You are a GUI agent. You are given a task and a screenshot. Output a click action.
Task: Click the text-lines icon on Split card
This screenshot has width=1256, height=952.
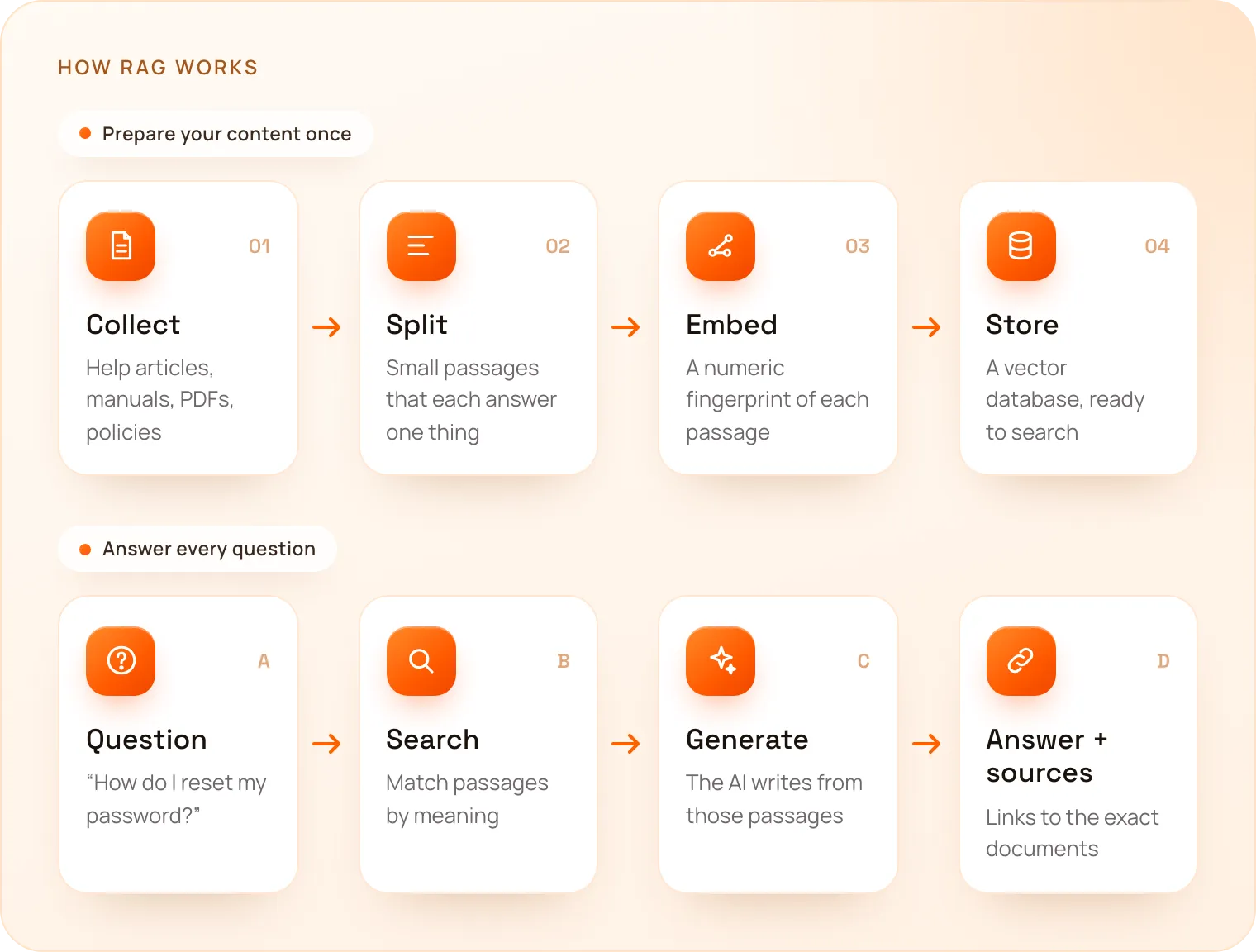421,246
